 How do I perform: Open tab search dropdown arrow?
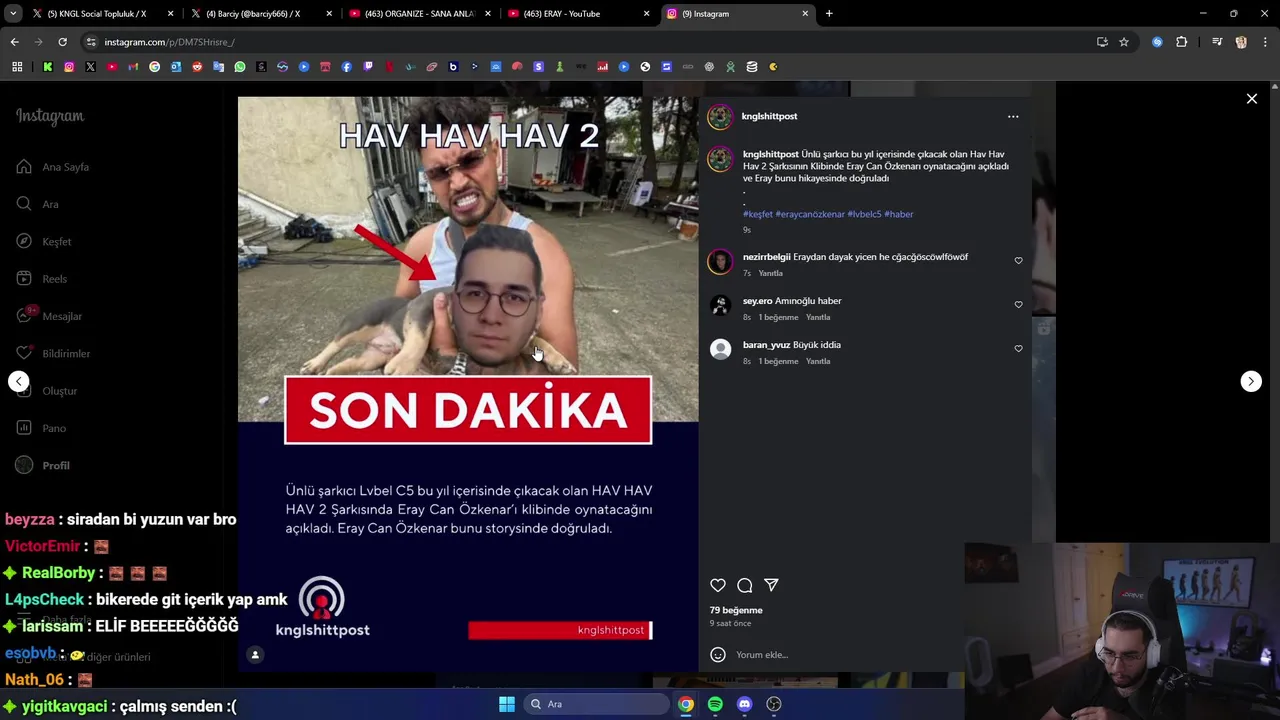[13, 14]
